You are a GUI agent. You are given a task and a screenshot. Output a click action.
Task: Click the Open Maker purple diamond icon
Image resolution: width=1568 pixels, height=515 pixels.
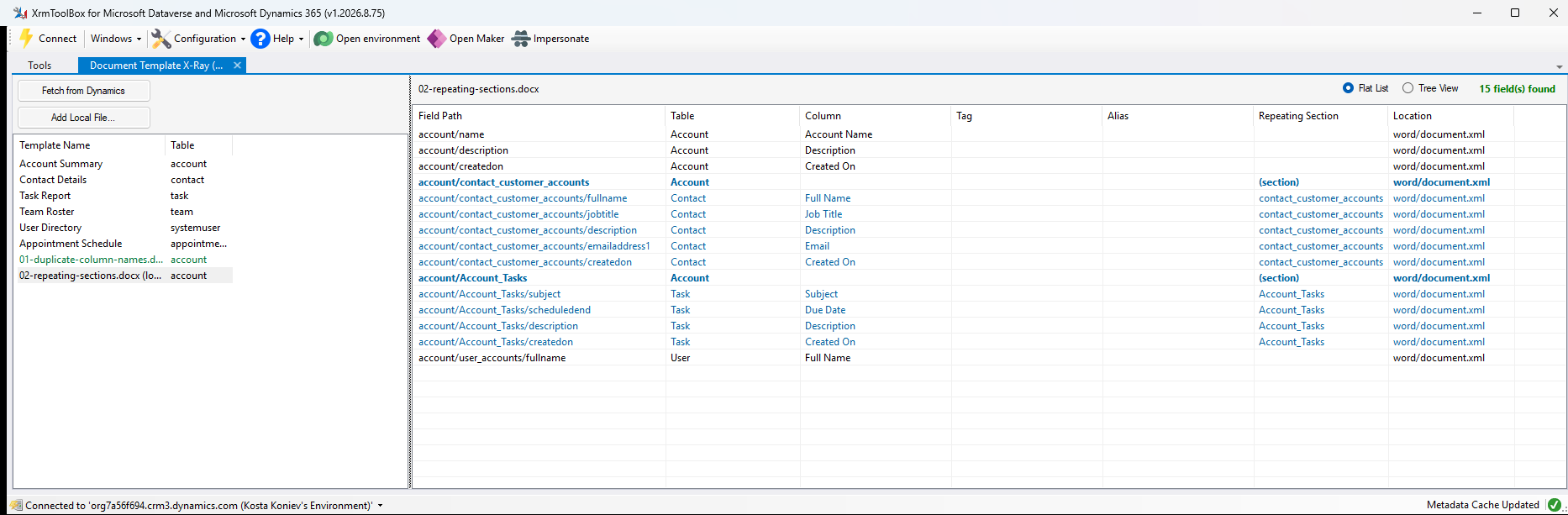click(436, 39)
